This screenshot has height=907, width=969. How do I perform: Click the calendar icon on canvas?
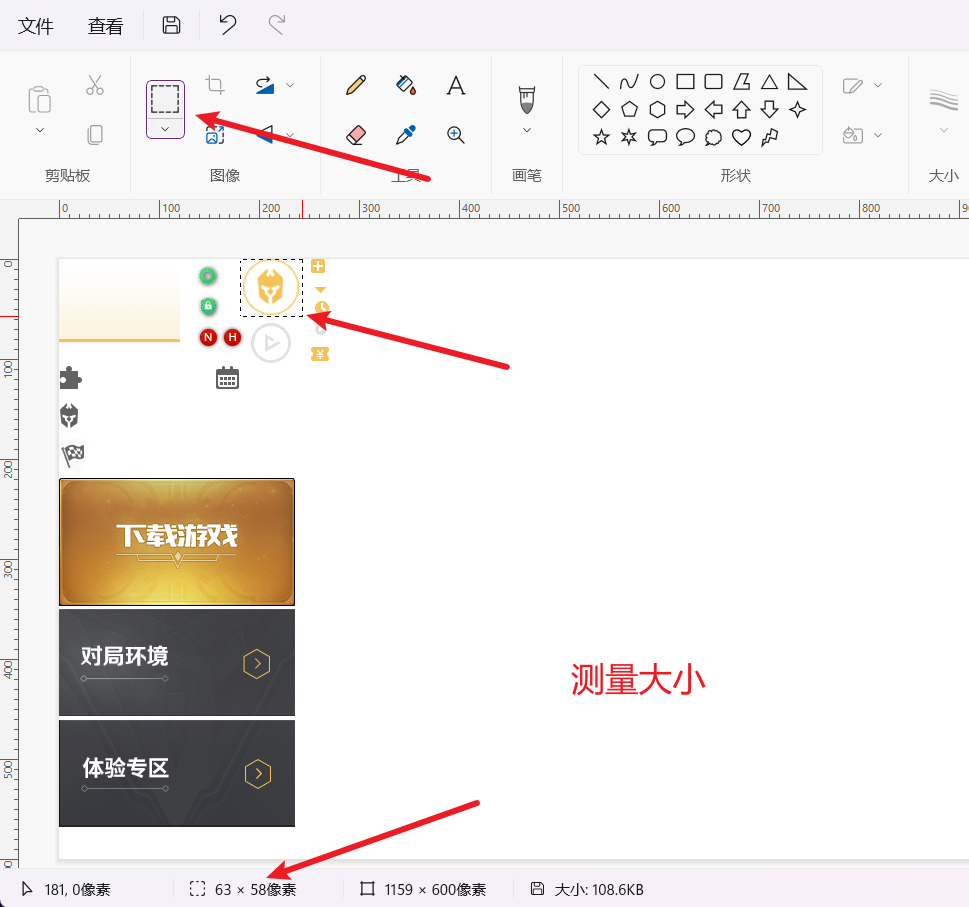227,378
